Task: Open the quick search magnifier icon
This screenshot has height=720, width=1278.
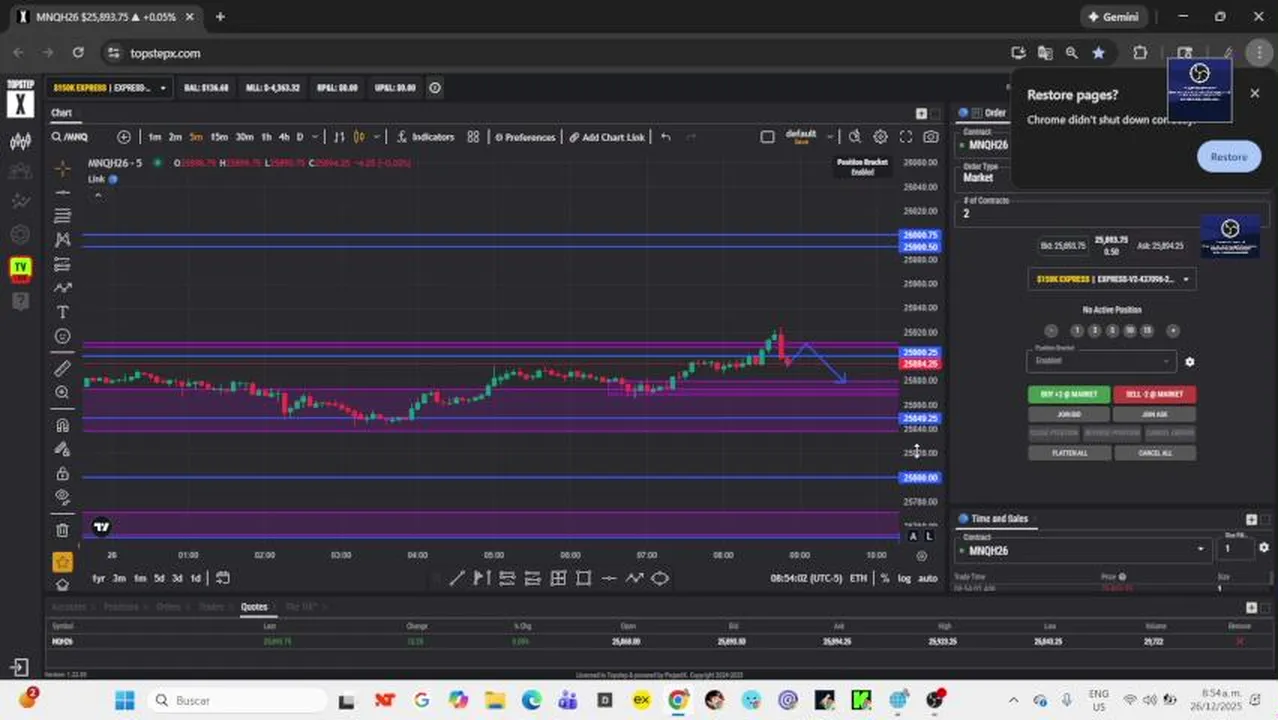Action: point(855,137)
